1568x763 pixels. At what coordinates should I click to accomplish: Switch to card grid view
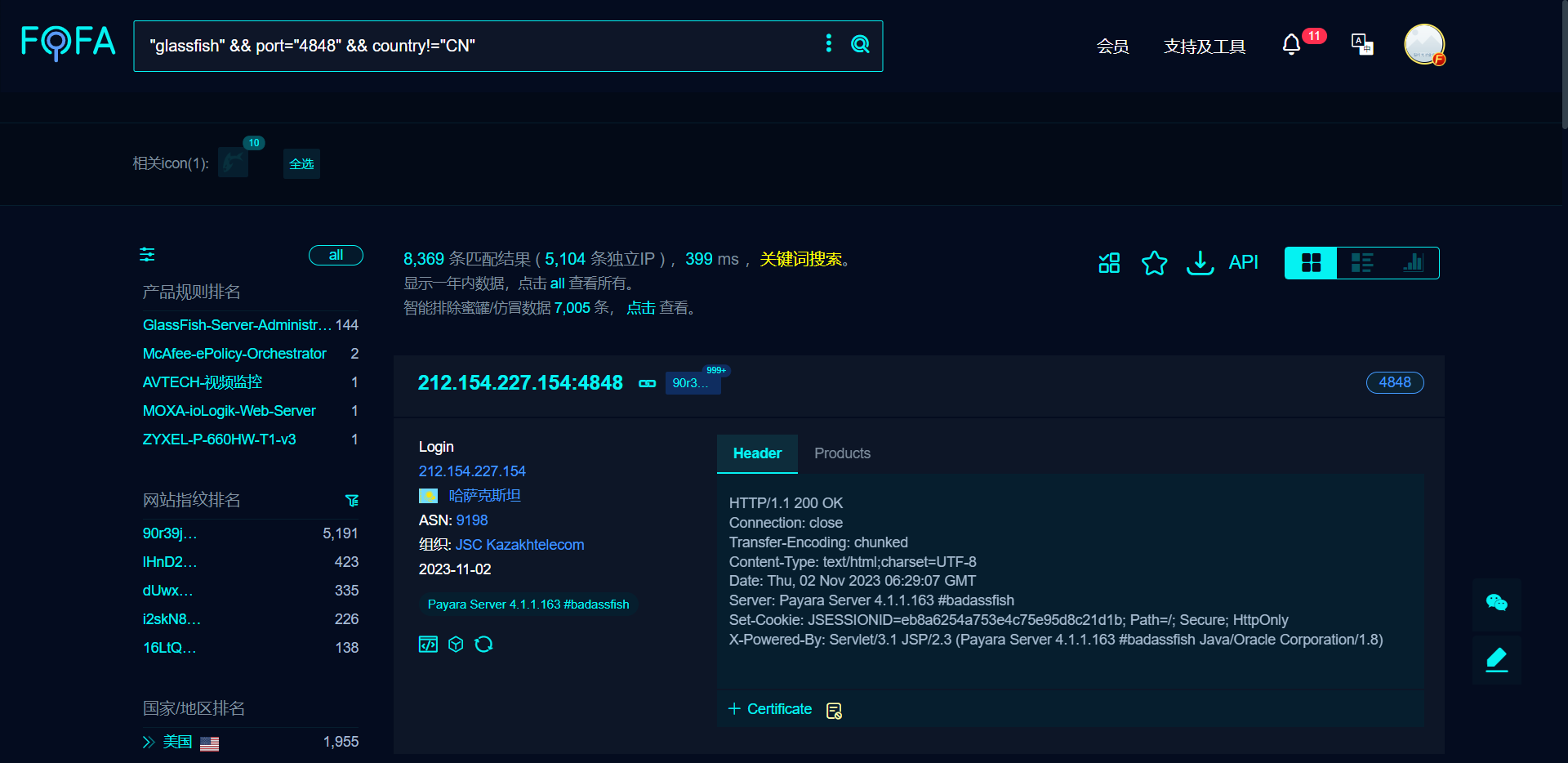pyautogui.click(x=1311, y=263)
